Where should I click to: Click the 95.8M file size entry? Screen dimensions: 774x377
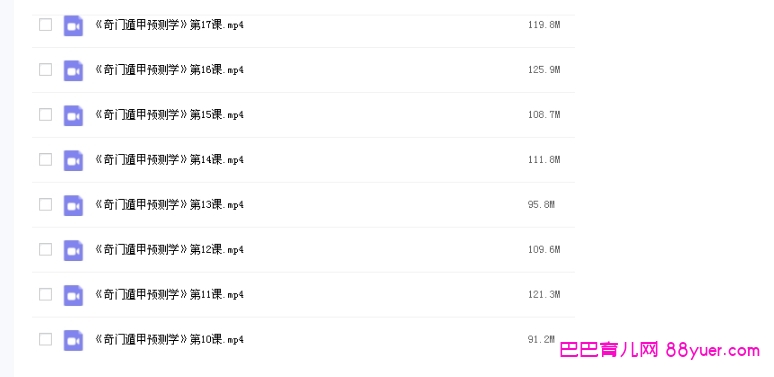click(541, 204)
